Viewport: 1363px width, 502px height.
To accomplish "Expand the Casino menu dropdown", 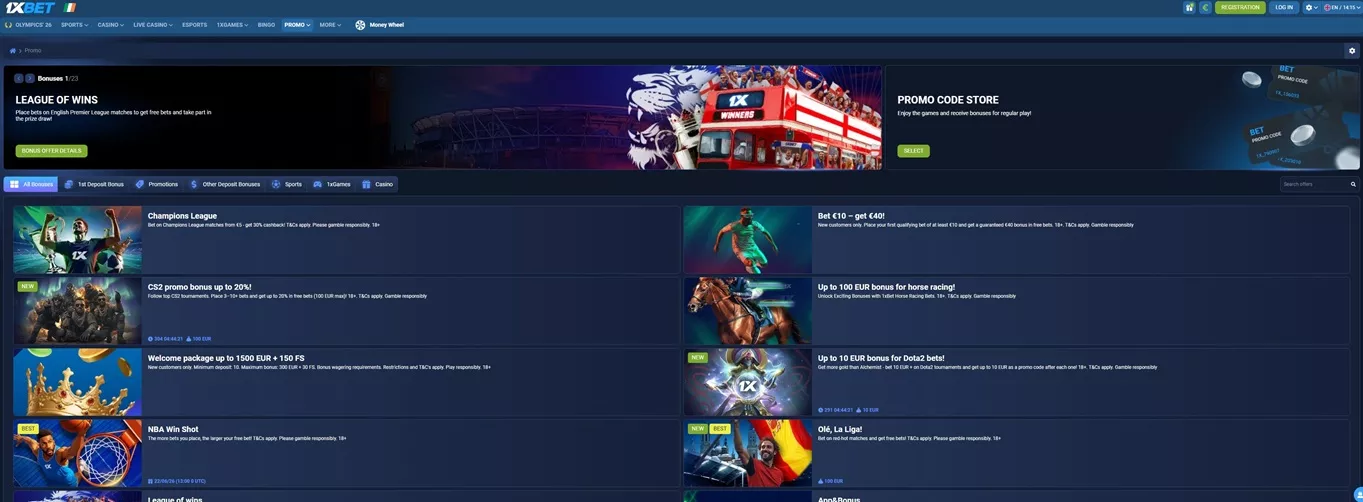I will tap(110, 25).
